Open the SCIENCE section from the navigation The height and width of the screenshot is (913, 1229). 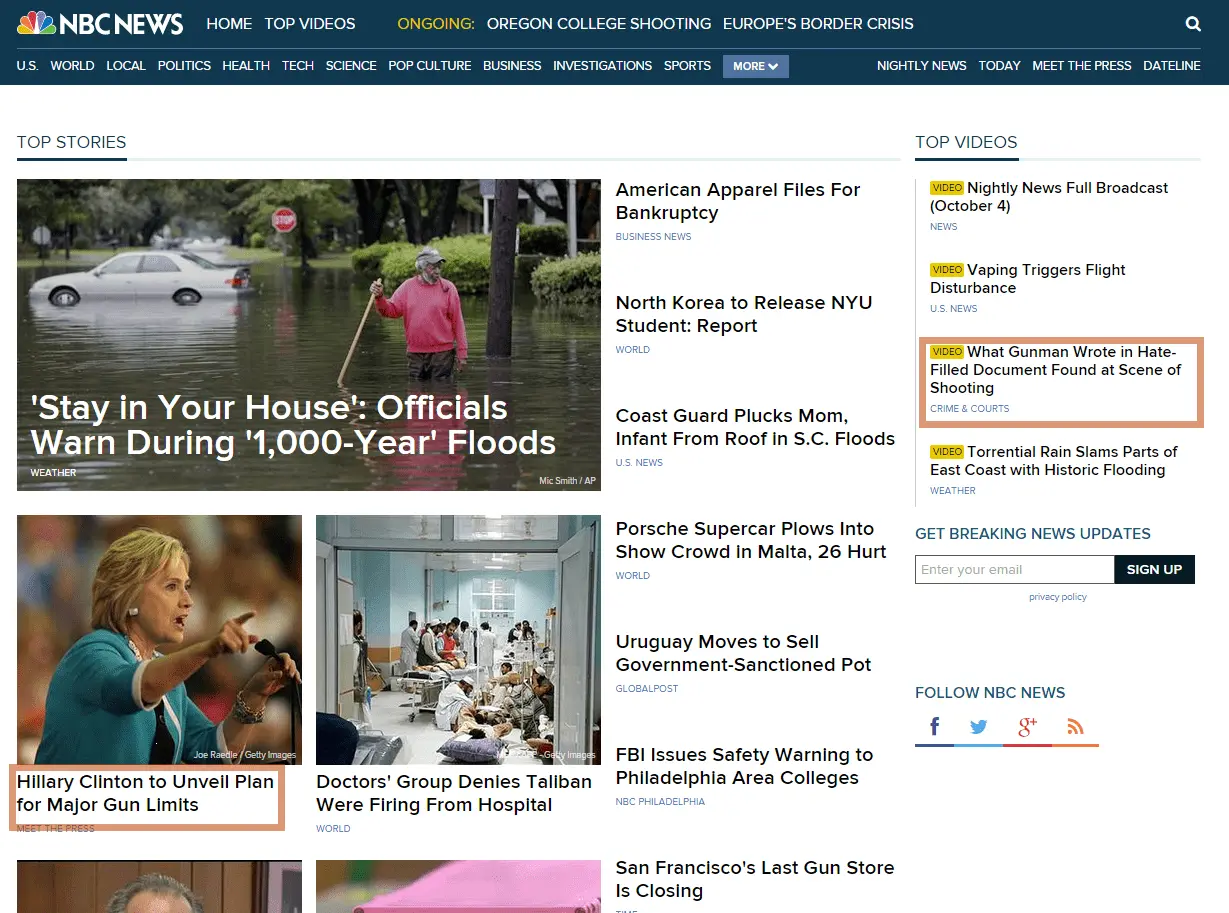(x=351, y=65)
